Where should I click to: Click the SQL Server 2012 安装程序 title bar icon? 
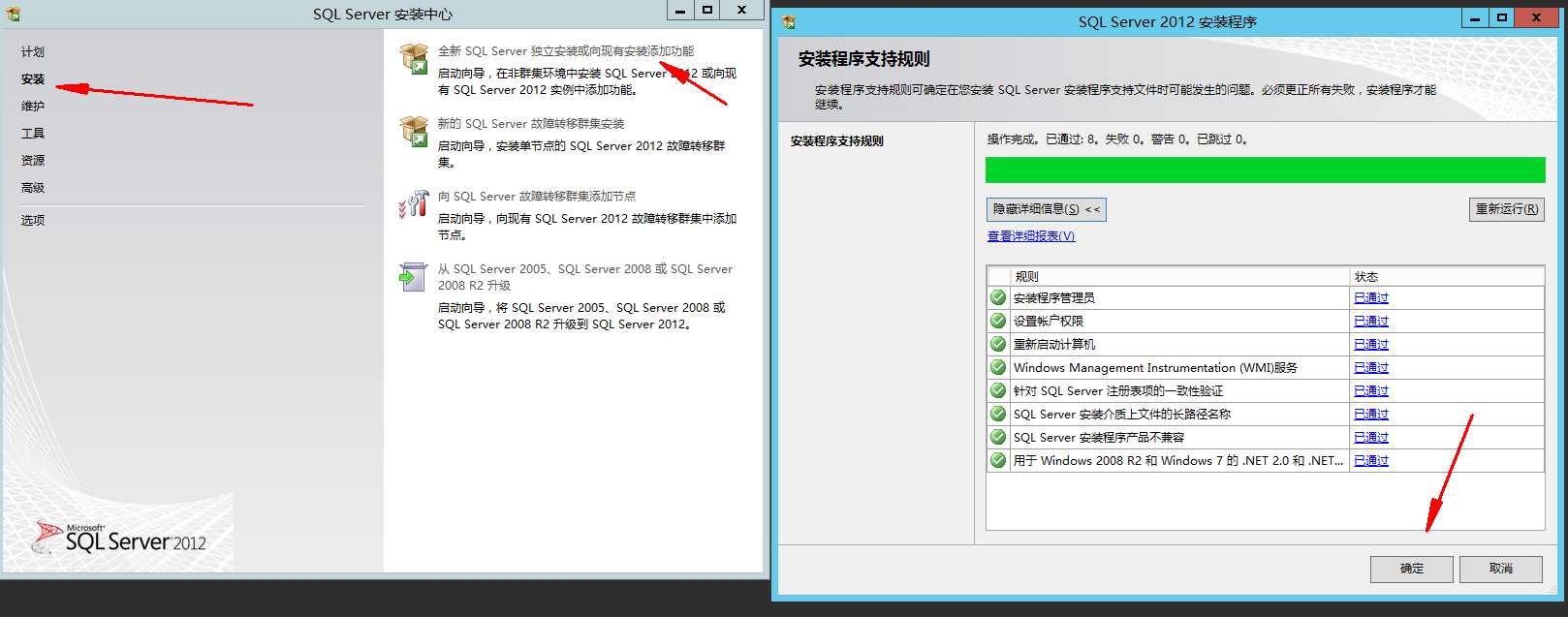(x=789, y=21)
